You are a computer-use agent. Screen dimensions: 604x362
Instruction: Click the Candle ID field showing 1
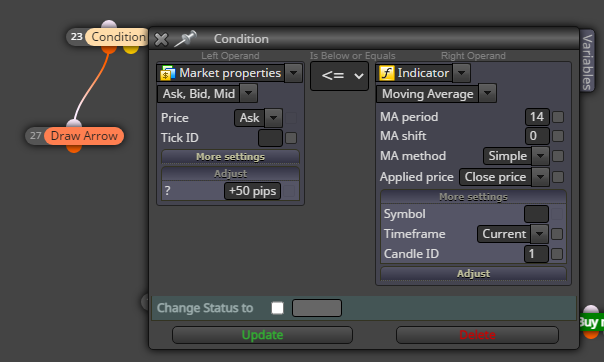[x=536, y=254]
